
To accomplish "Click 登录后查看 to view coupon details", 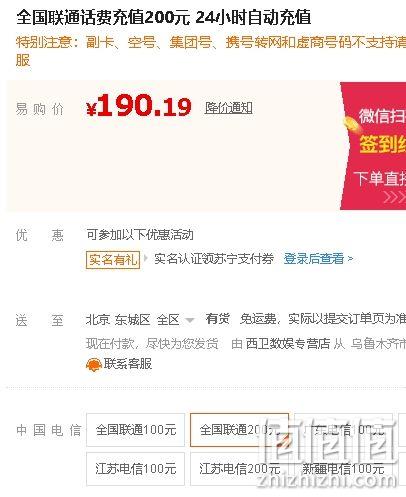I will point(314,258).
